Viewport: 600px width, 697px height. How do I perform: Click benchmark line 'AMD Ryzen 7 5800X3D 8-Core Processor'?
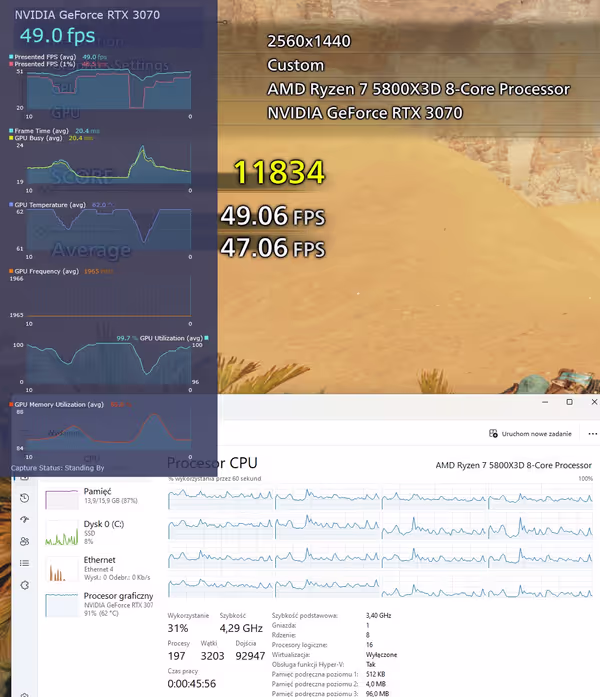coord(418,89)
